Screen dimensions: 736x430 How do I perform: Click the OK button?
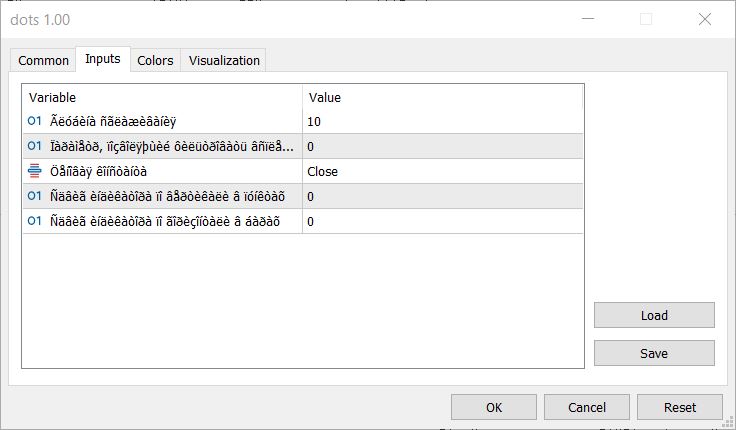click(x=494, y=407)
